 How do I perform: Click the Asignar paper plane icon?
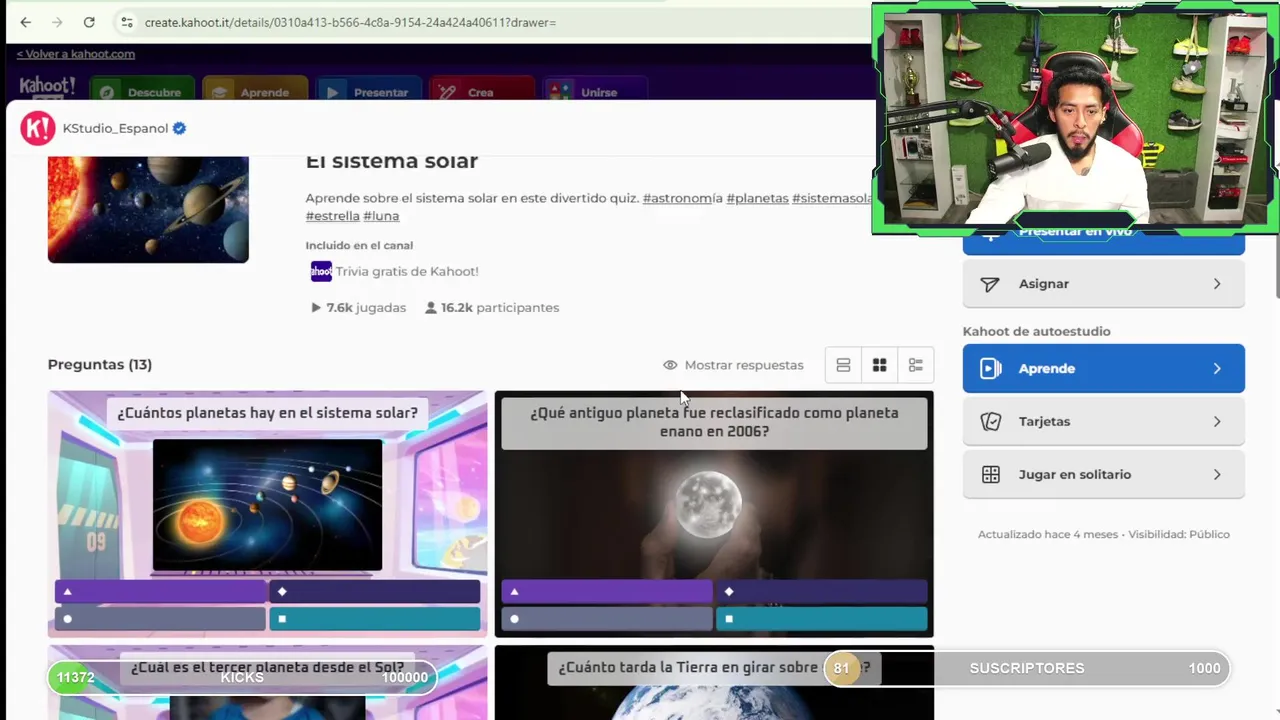[990, 284]
